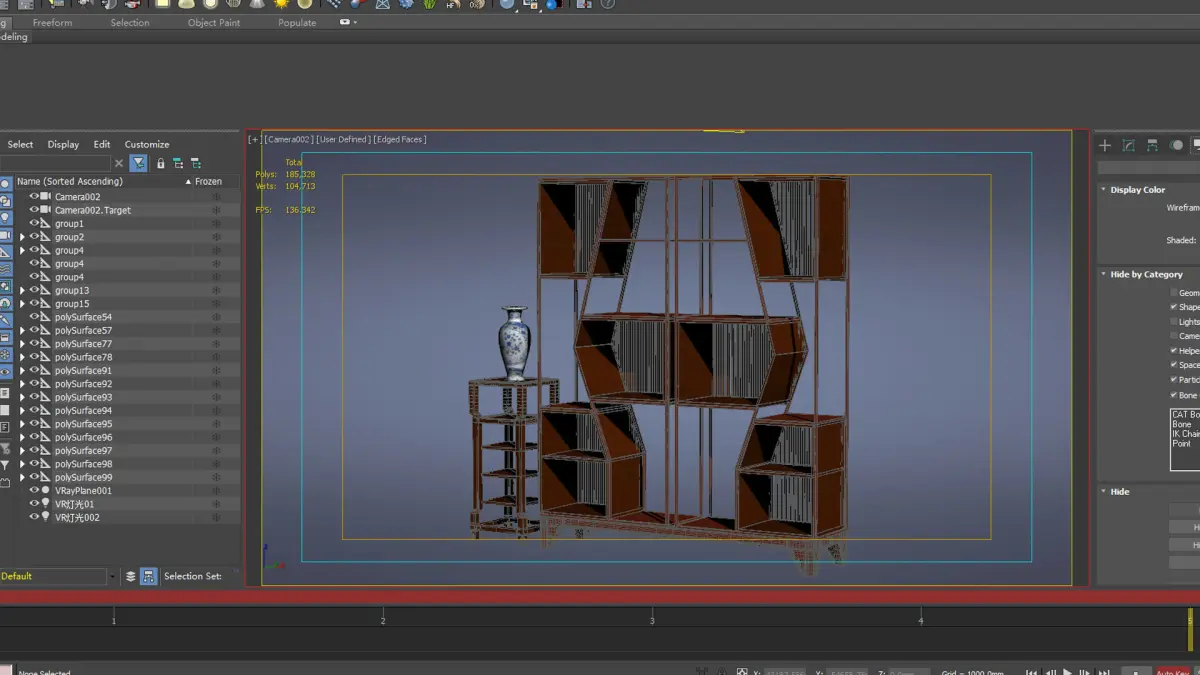Toggle the Shapes hide category checkbox
1200x675 pixels.
tap(1174, 307)
